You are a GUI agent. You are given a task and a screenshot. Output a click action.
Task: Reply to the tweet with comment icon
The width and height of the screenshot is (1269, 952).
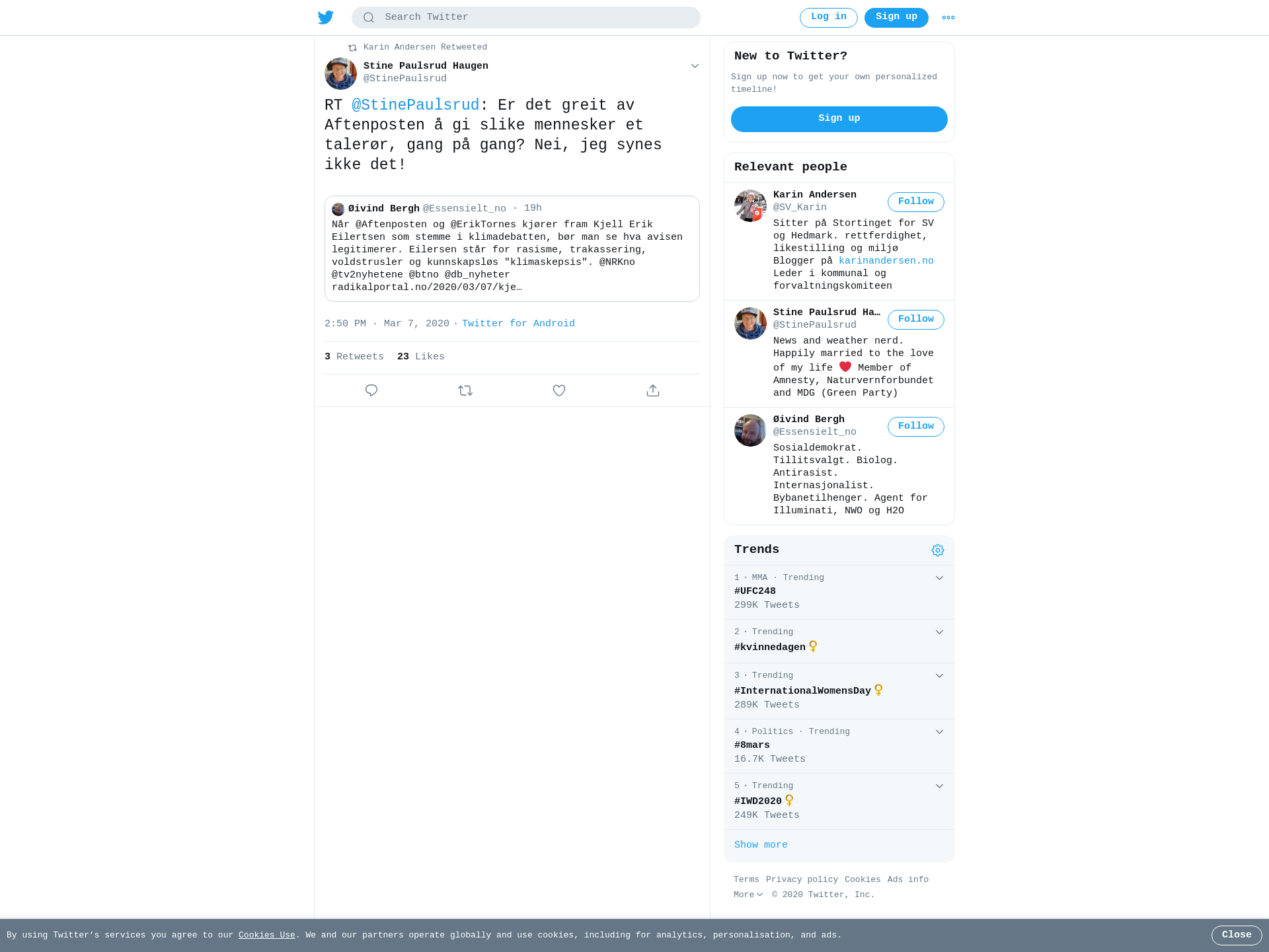point(371,390)
